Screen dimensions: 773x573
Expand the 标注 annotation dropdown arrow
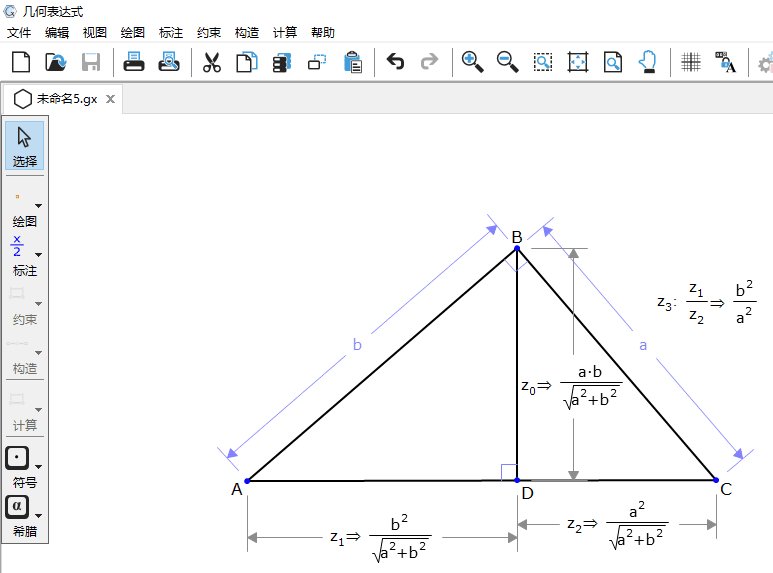coord(39,254)
